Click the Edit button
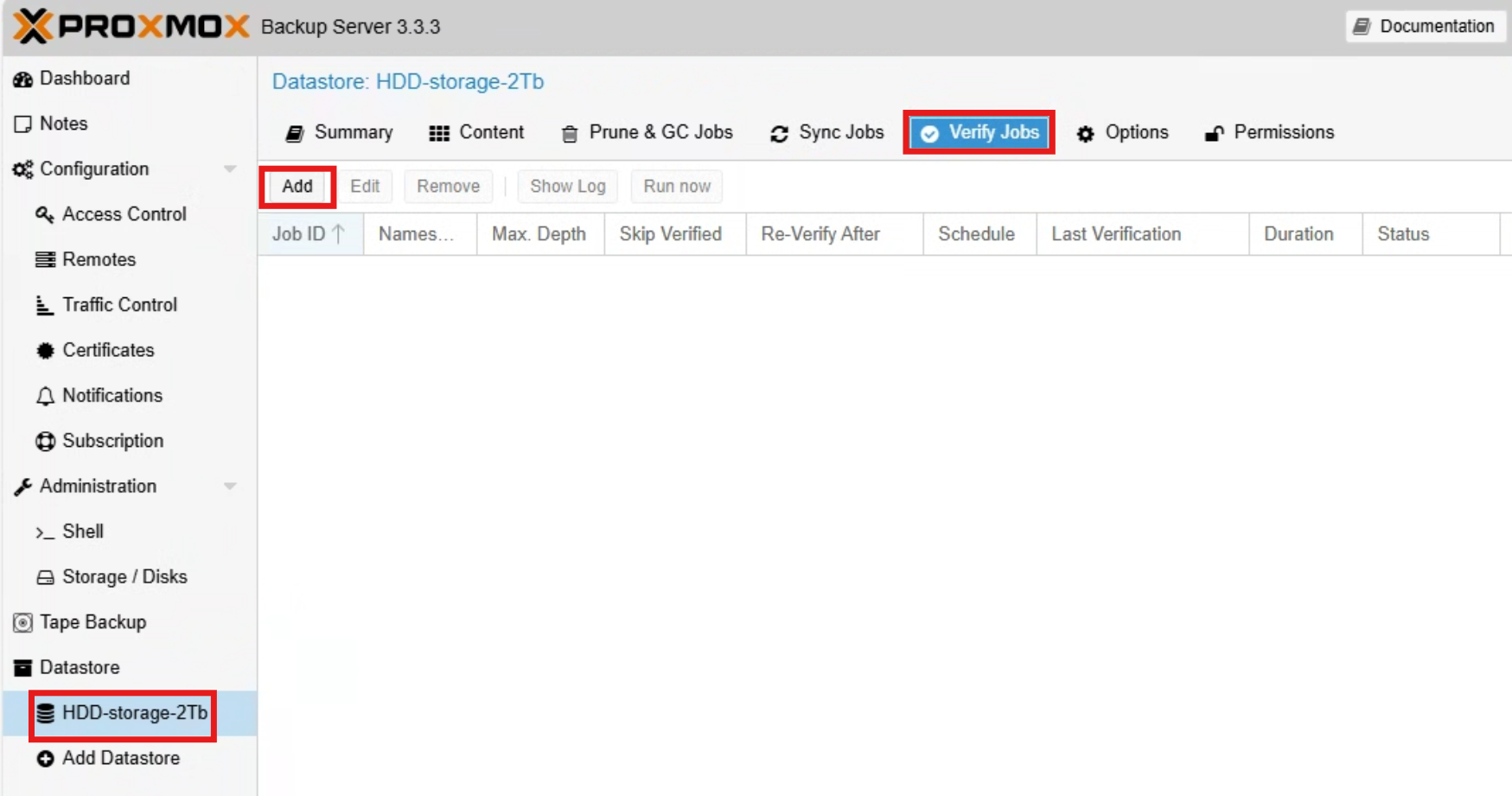Screen dimensions: 1512x796 pyautogui.click(x=365, y=187)
